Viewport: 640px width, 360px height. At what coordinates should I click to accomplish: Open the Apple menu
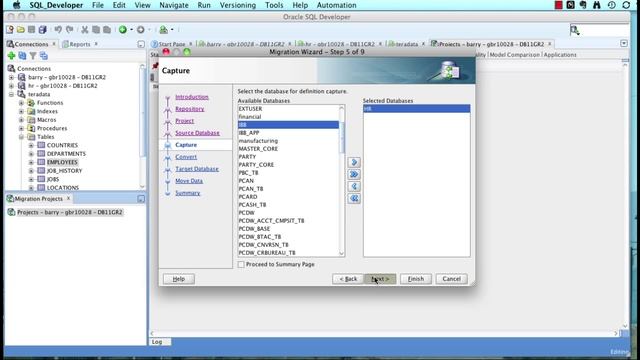coord(16,5)
